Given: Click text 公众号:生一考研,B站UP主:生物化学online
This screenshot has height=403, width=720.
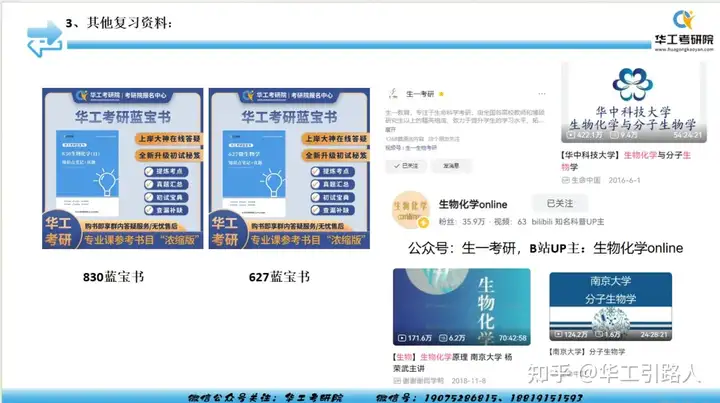Looking at the screenshot, I should click(x=546, y=248).
